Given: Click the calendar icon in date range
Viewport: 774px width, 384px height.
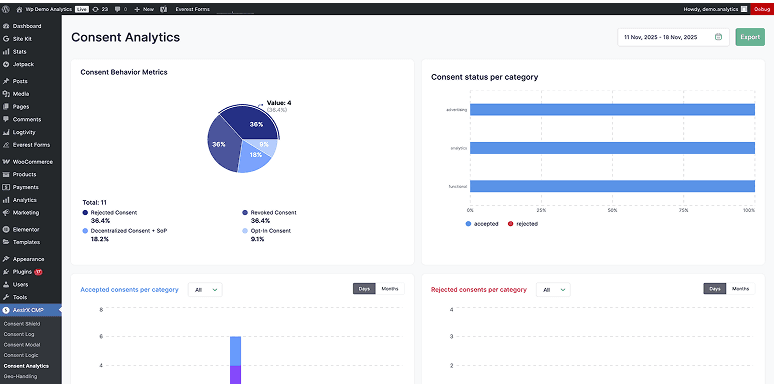Looking at the screenshot, I should coord(718,37).
